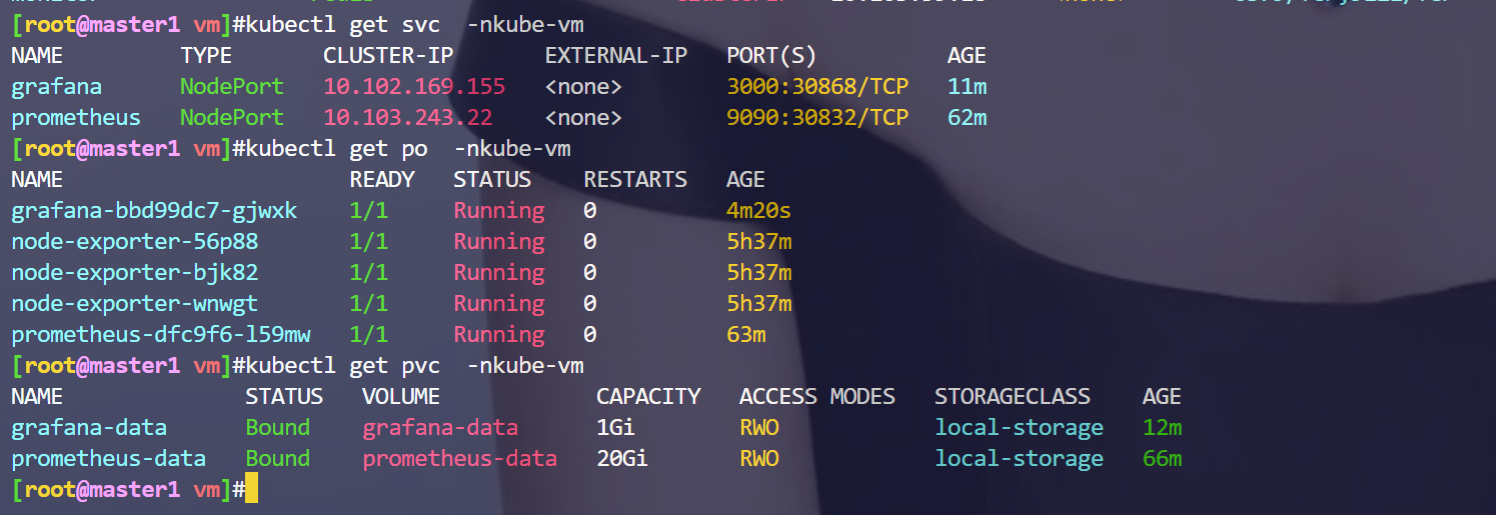Image resolution: width=1496 pixels, height=515 pixels.
Task: Select pod node-exporter-wnwgt
Action: coord(134,304)
